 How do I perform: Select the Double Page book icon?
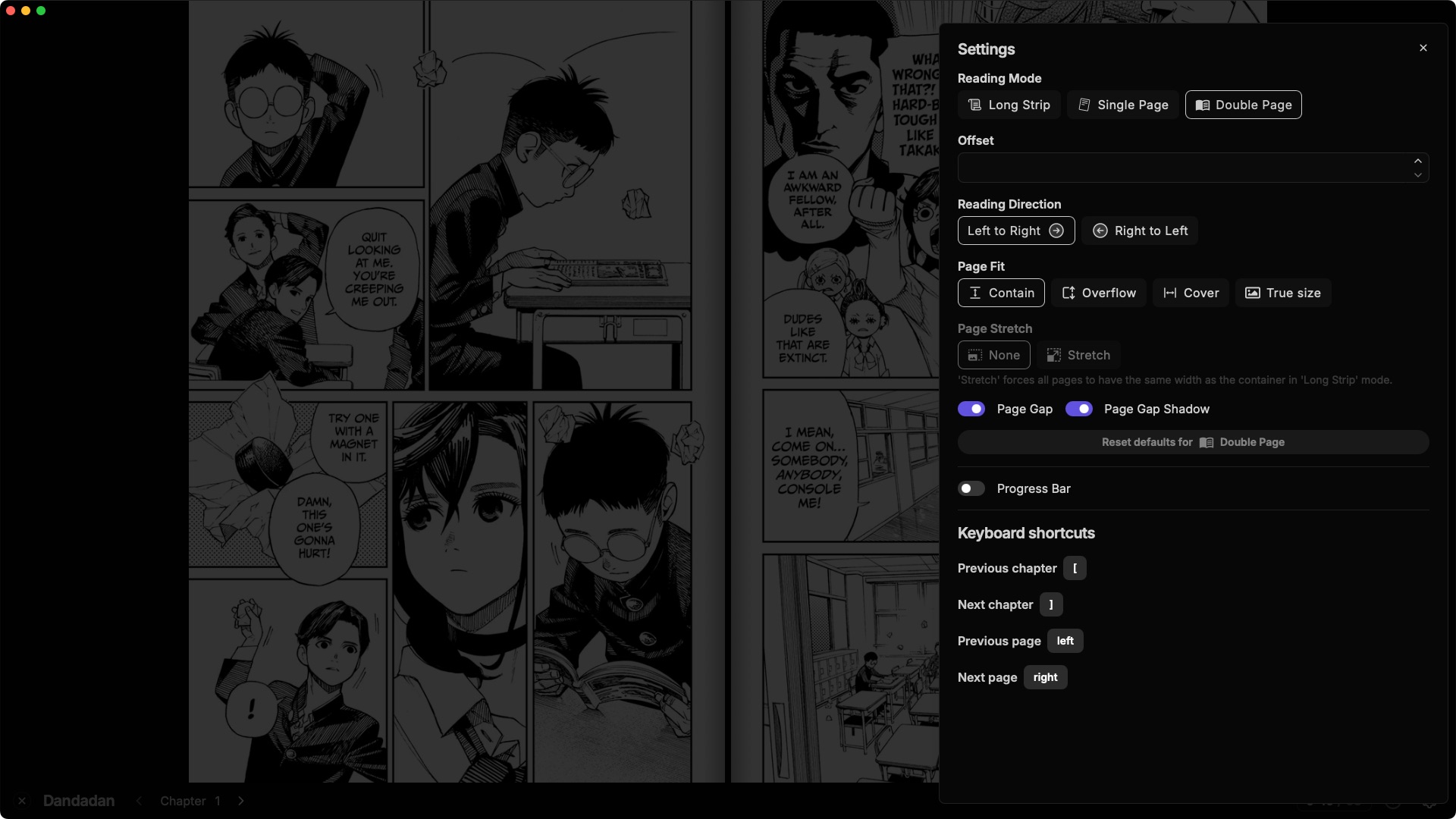[1202, 105]
